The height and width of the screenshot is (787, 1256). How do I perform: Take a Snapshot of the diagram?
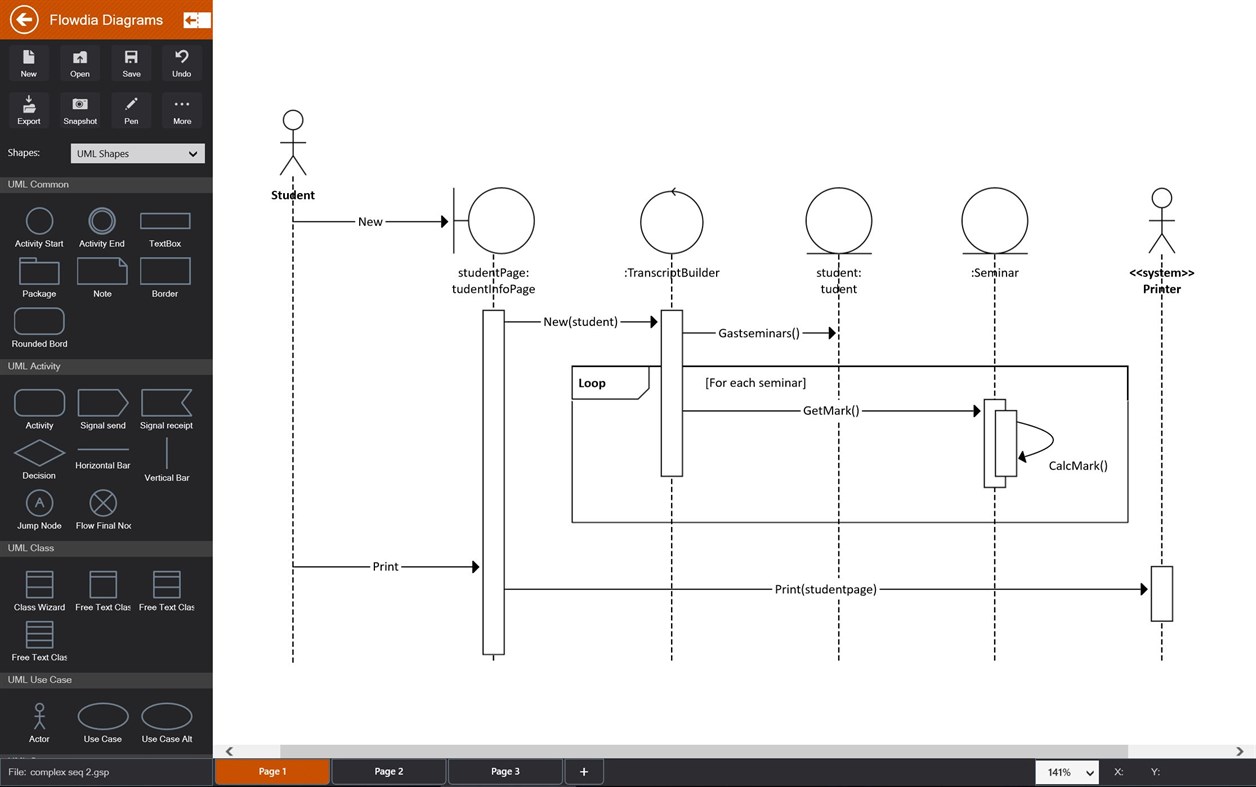(80, 108)
